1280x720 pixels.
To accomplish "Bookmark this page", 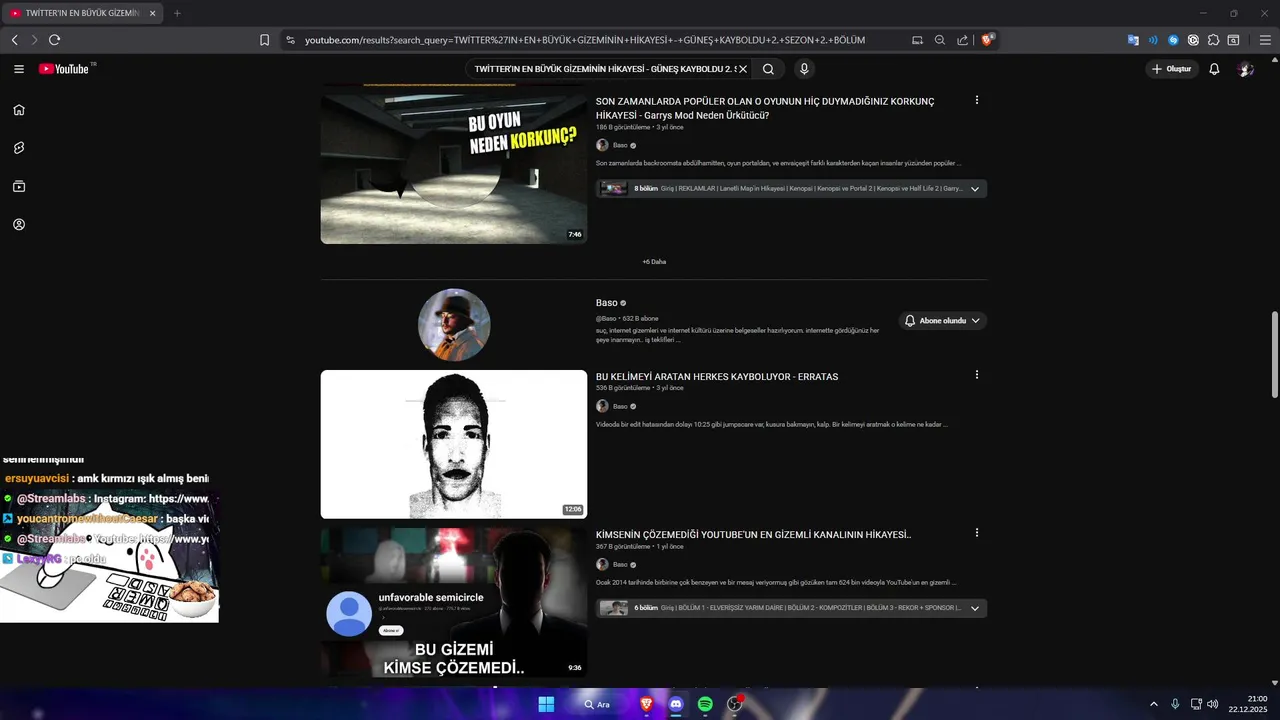I will [x=264, y=40].
